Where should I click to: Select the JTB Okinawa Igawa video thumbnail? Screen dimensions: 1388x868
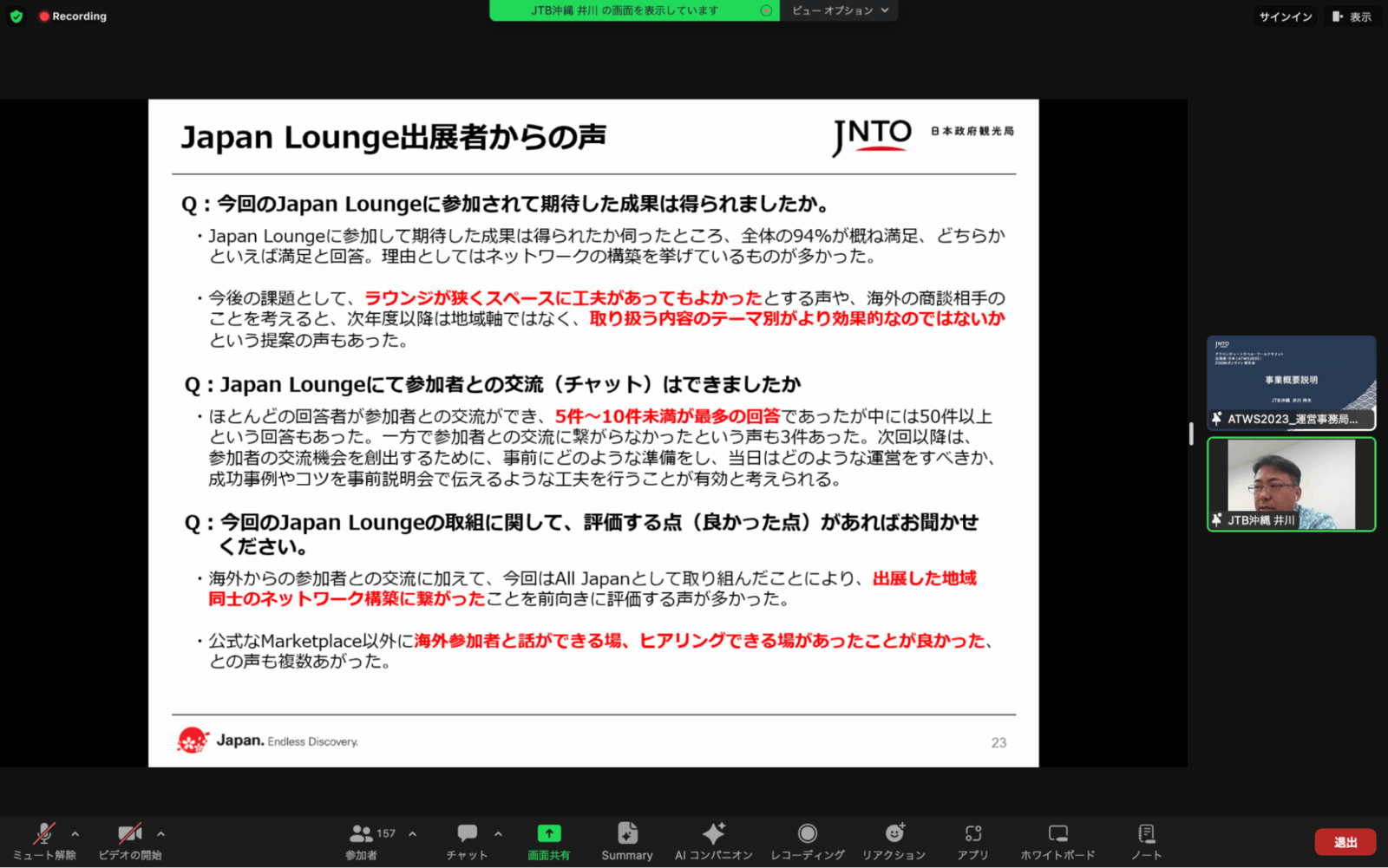(1291, 484)
